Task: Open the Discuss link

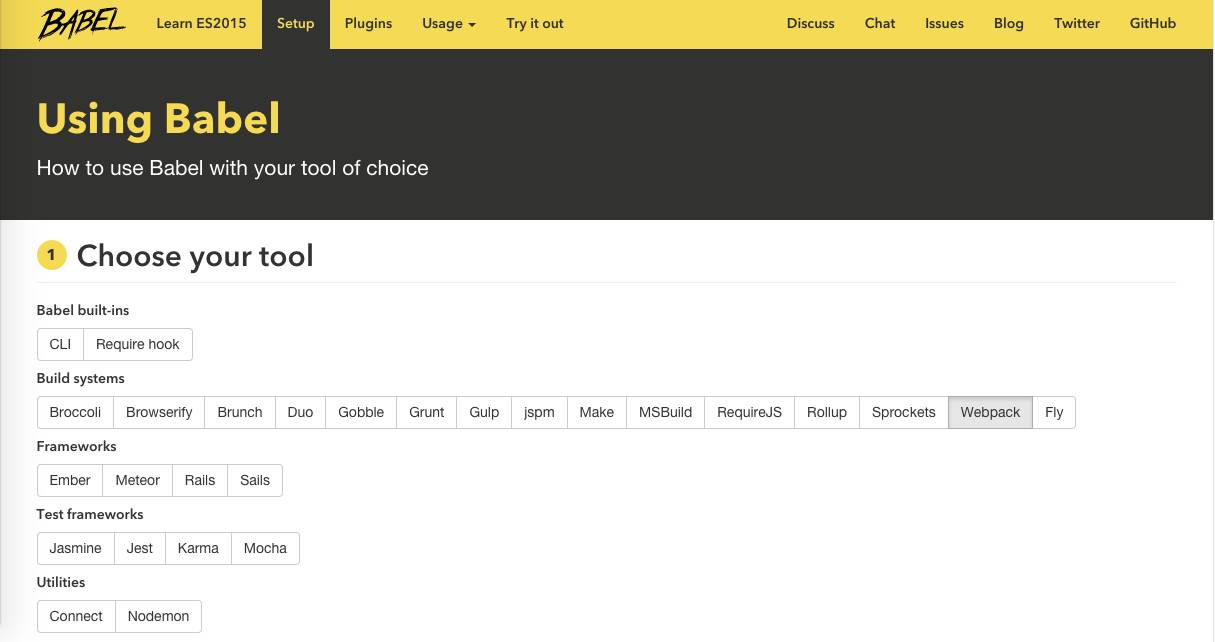Action: [x=811, y=23]
